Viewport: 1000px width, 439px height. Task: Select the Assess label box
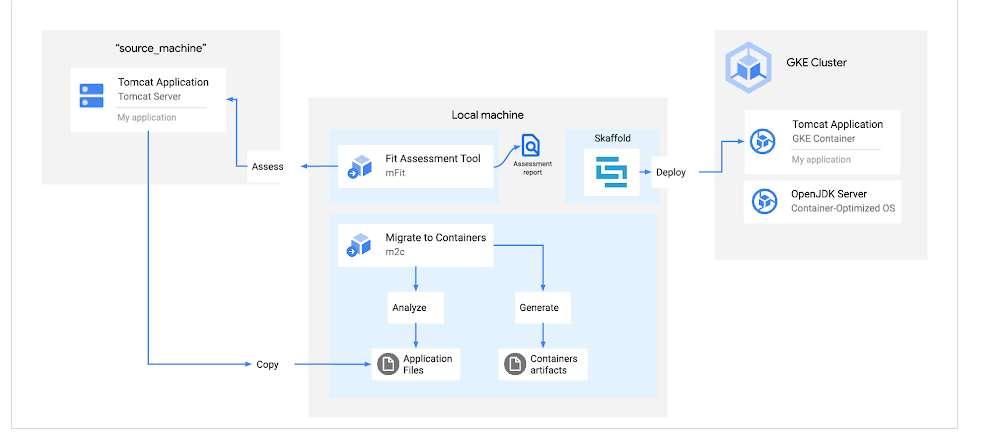[x=267, y=167]
